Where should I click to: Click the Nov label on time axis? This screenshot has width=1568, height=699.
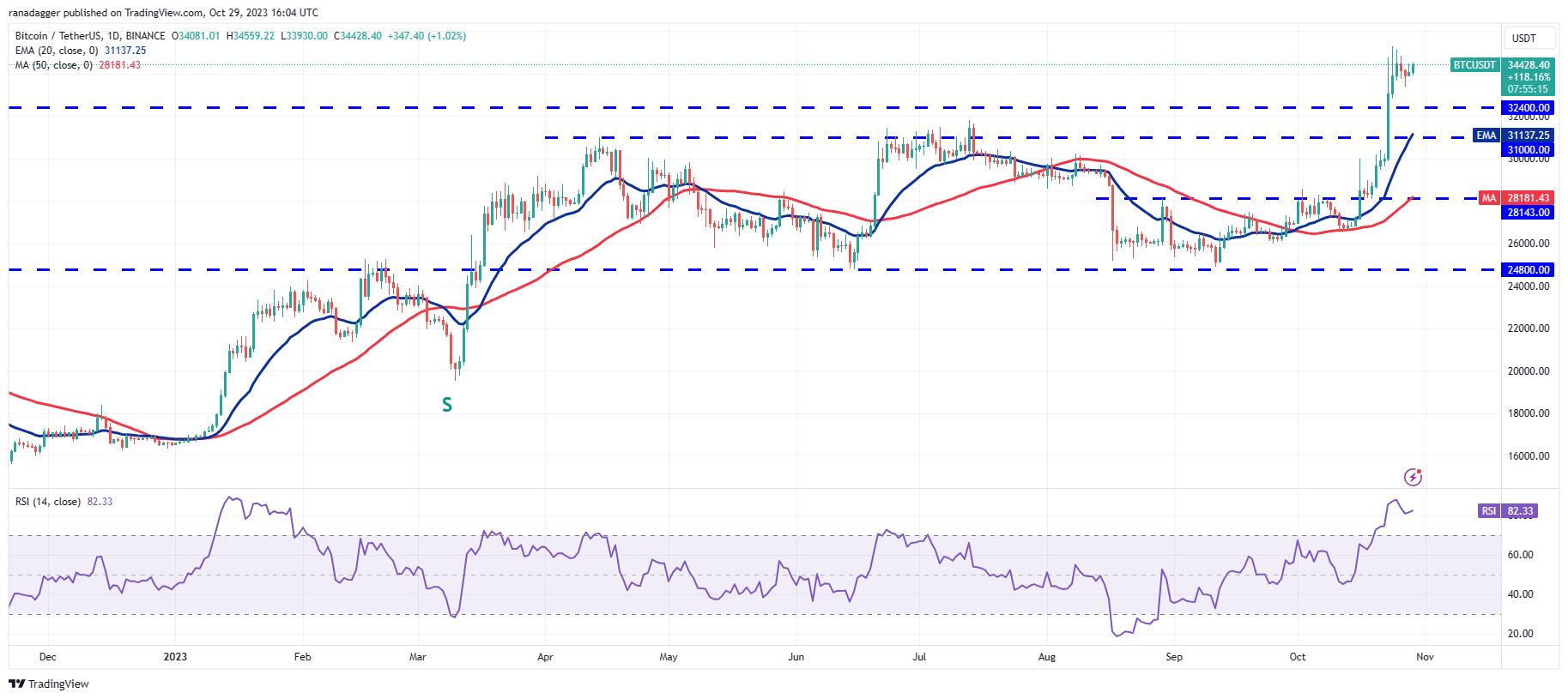point(1425,657)
